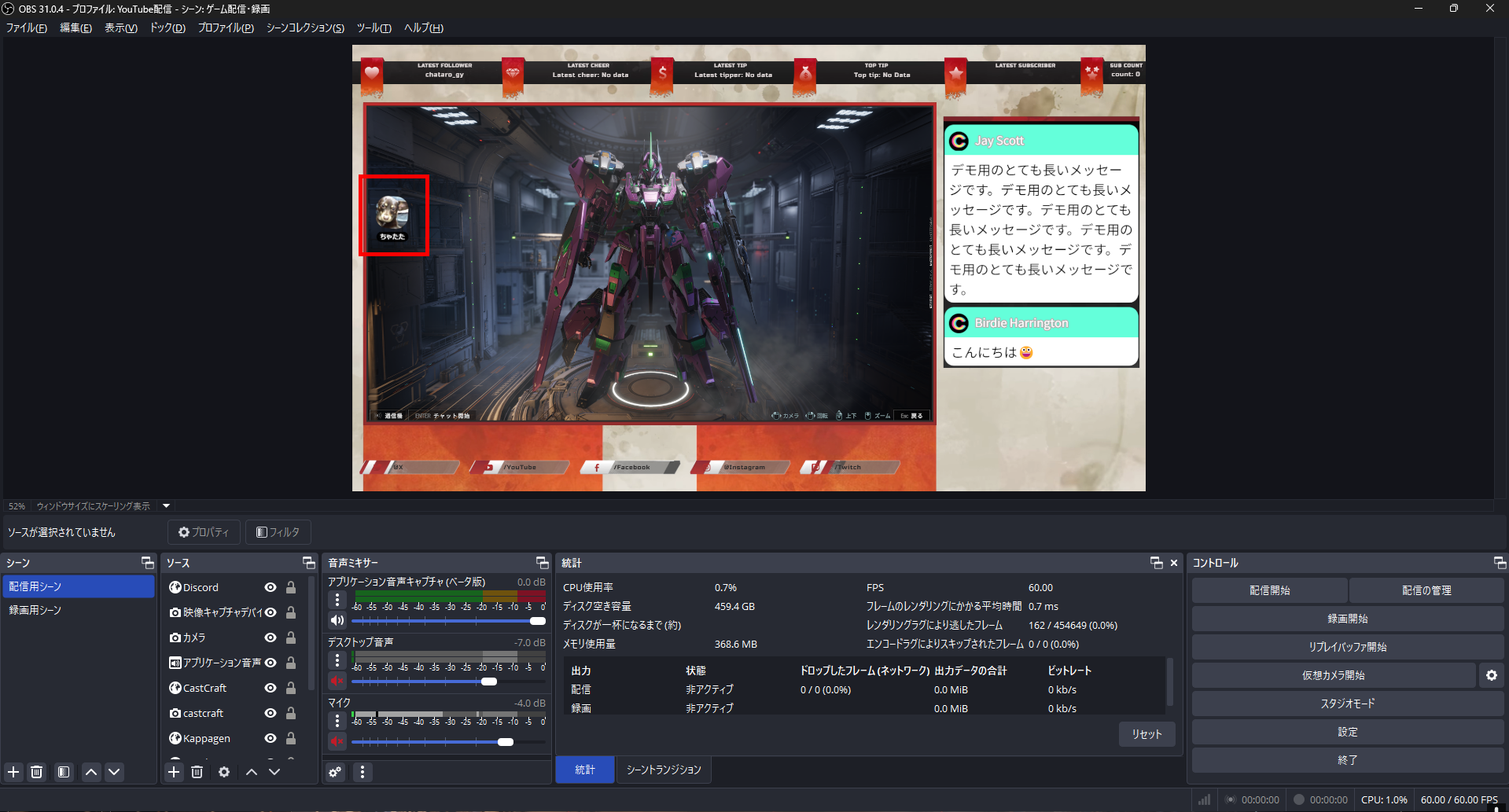1509x812 pixels.
Task: Open options dots for application audio capture
Action: point(337,600)
